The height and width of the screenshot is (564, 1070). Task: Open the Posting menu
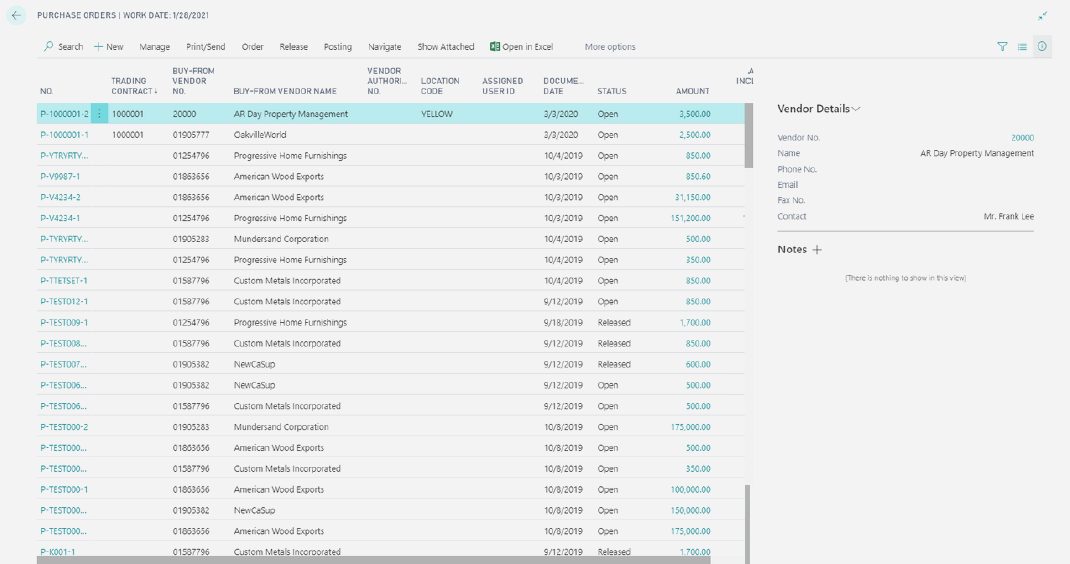pyautogui.click(x=337, y=47)
